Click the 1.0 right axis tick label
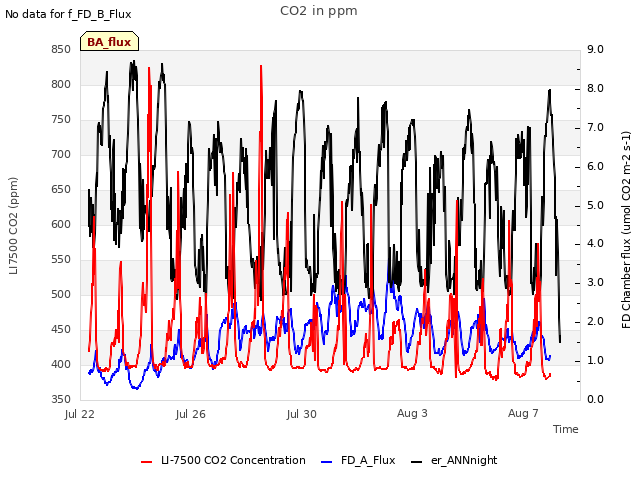Screen dimensions: 640x480 (x=596, y=361)
